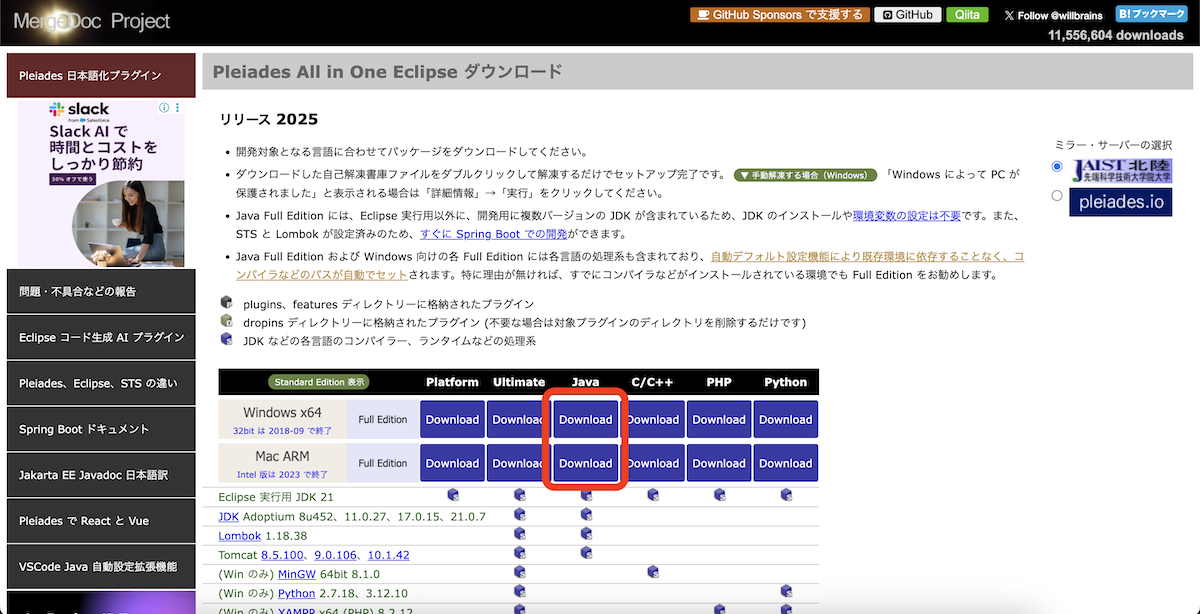Image resolution: width=1200 pixels, height=614 pixels.
Task: Click the green dropins directory cube icon in legend
Action: (x=227, y=321)
